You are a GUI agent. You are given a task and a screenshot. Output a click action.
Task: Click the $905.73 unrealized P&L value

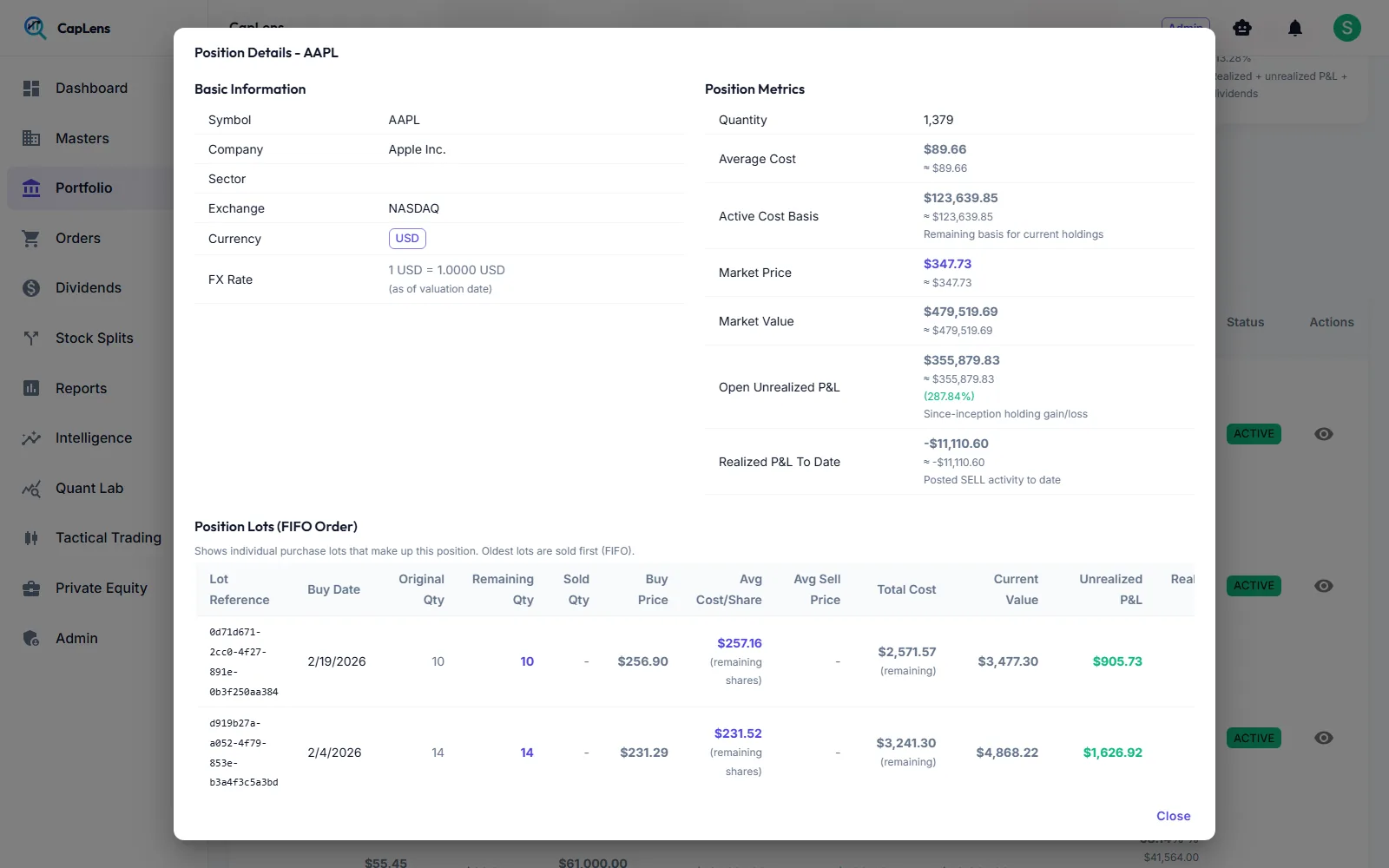pos(1117,661)
